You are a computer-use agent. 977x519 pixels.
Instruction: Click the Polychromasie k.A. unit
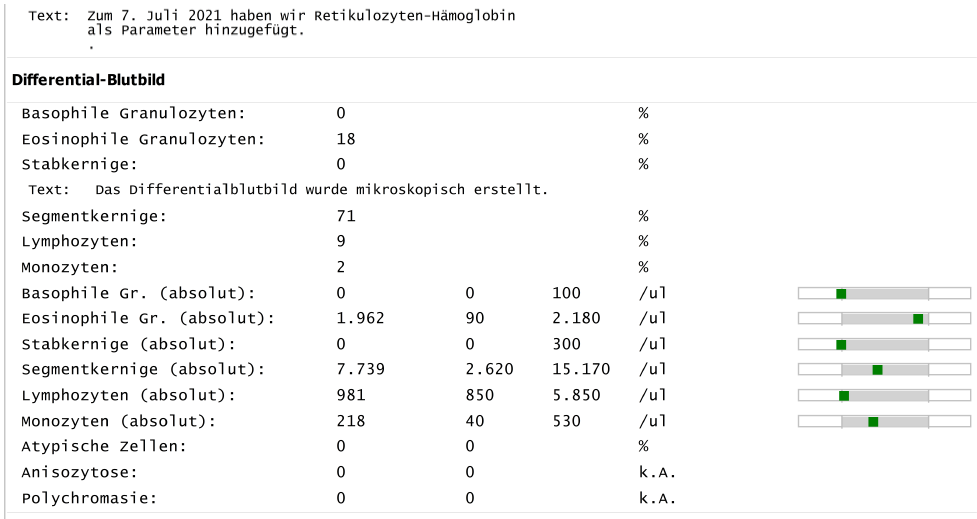pyautogui.click(x=657, y=498)
